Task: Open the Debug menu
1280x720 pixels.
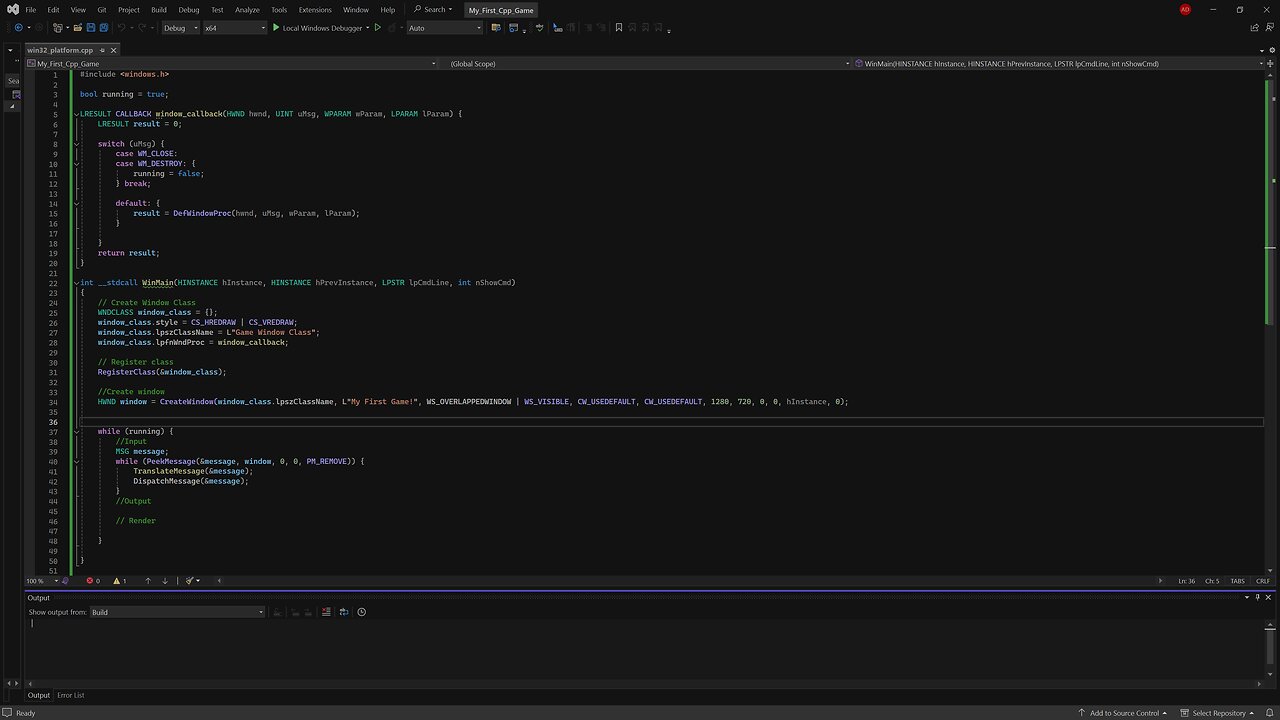Action: pos(188,9)
